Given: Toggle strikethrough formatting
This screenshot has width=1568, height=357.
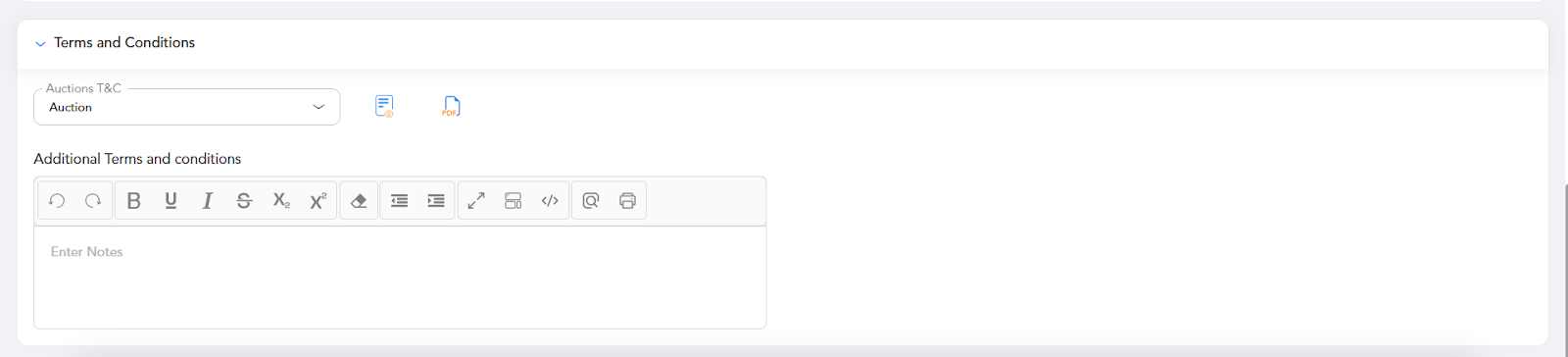Looking at the screenshot, I should 244,201.
